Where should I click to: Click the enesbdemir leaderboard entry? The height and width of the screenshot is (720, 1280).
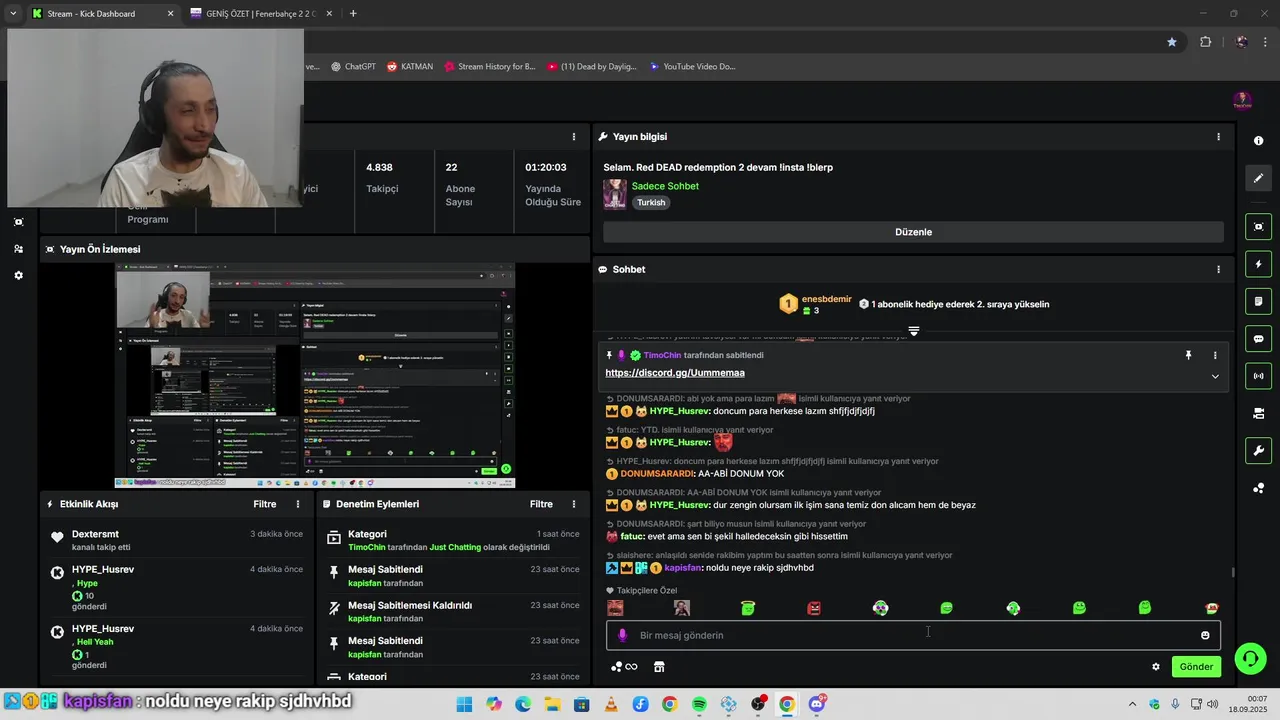[816, 304]
